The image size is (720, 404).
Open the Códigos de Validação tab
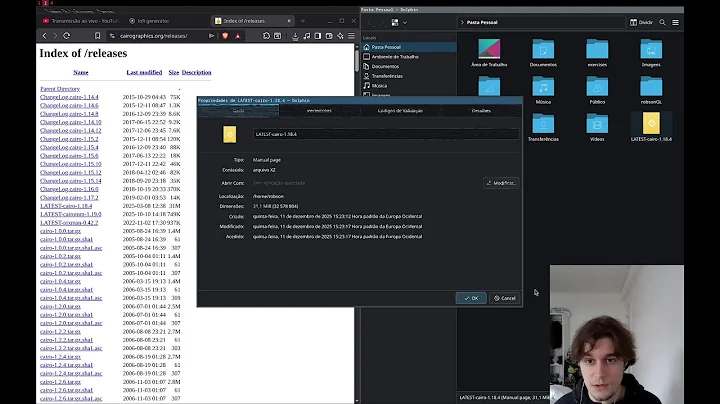click(400, 111)
